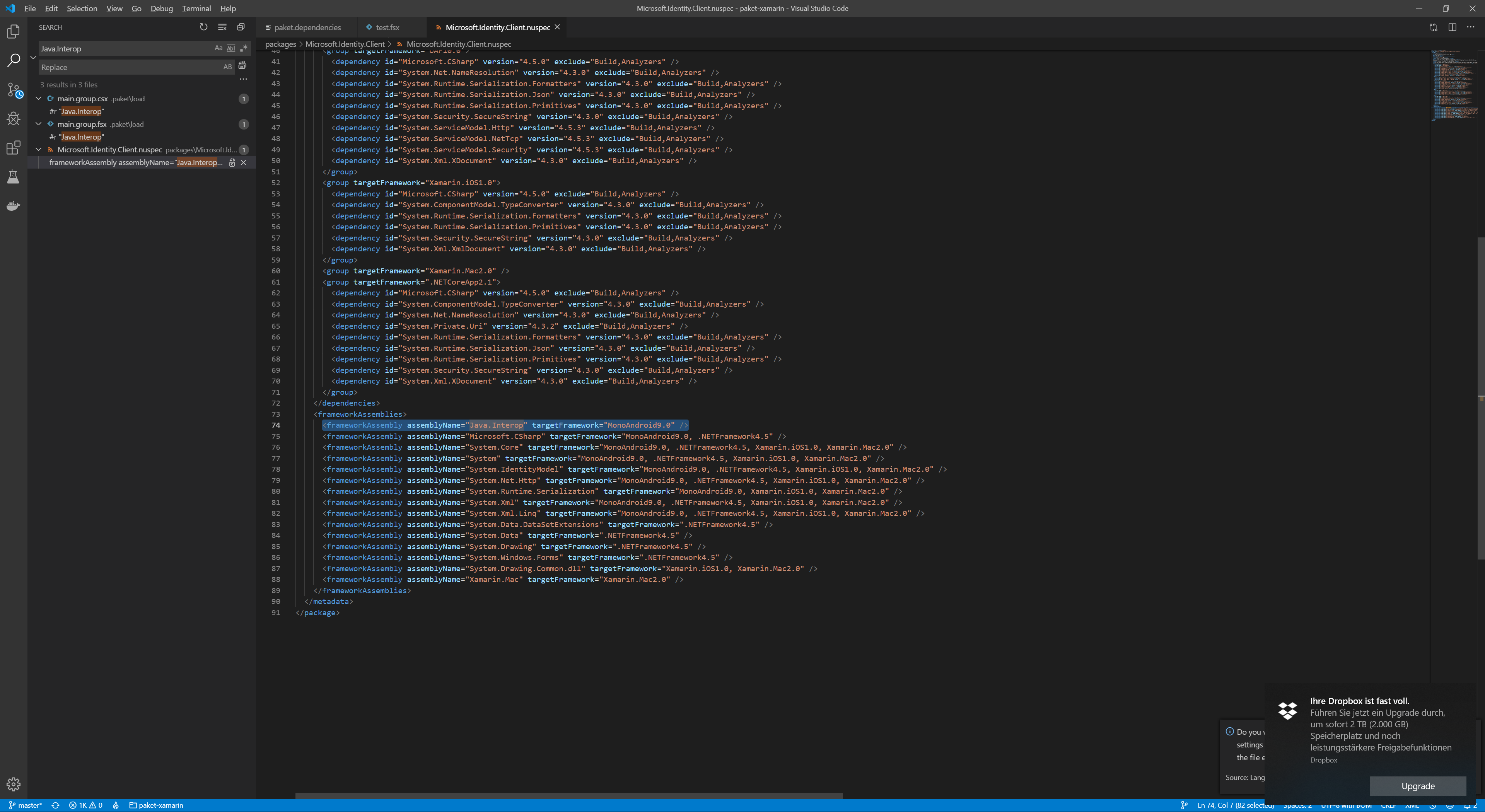Toggle Match Whole Word option

pos(230,48)
